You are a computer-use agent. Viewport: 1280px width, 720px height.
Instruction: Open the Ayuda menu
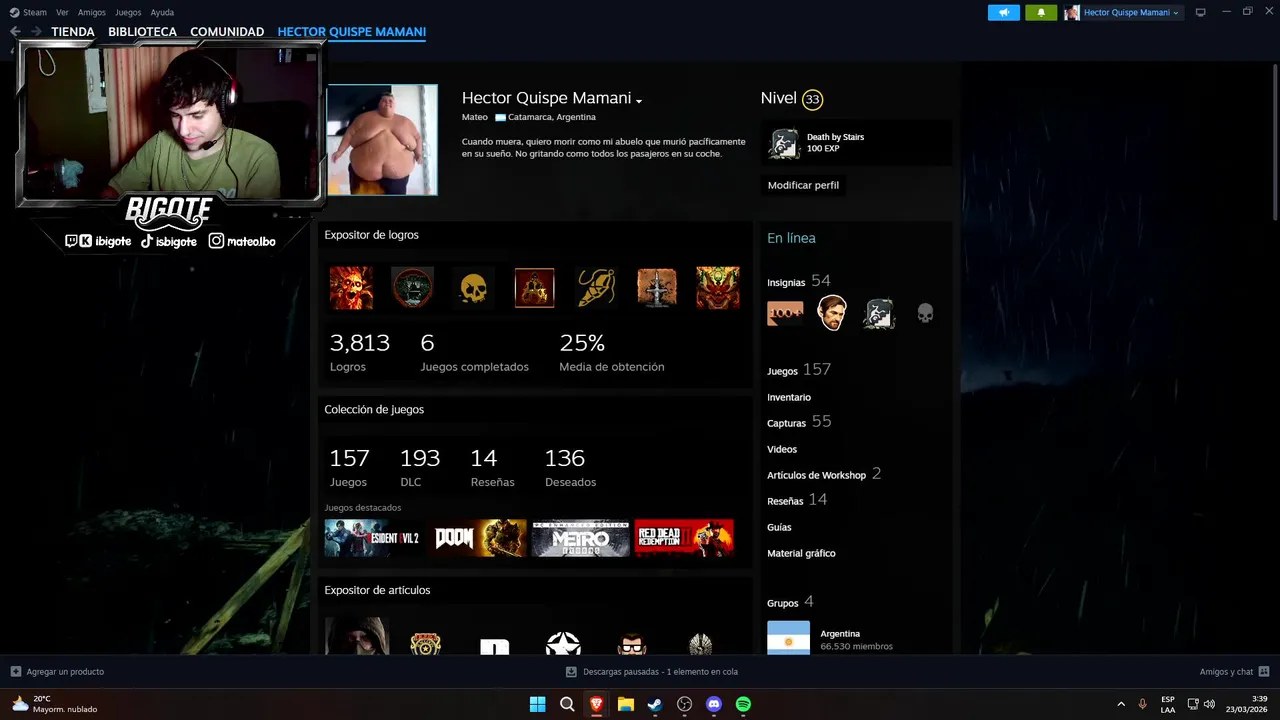coord(162,12)
